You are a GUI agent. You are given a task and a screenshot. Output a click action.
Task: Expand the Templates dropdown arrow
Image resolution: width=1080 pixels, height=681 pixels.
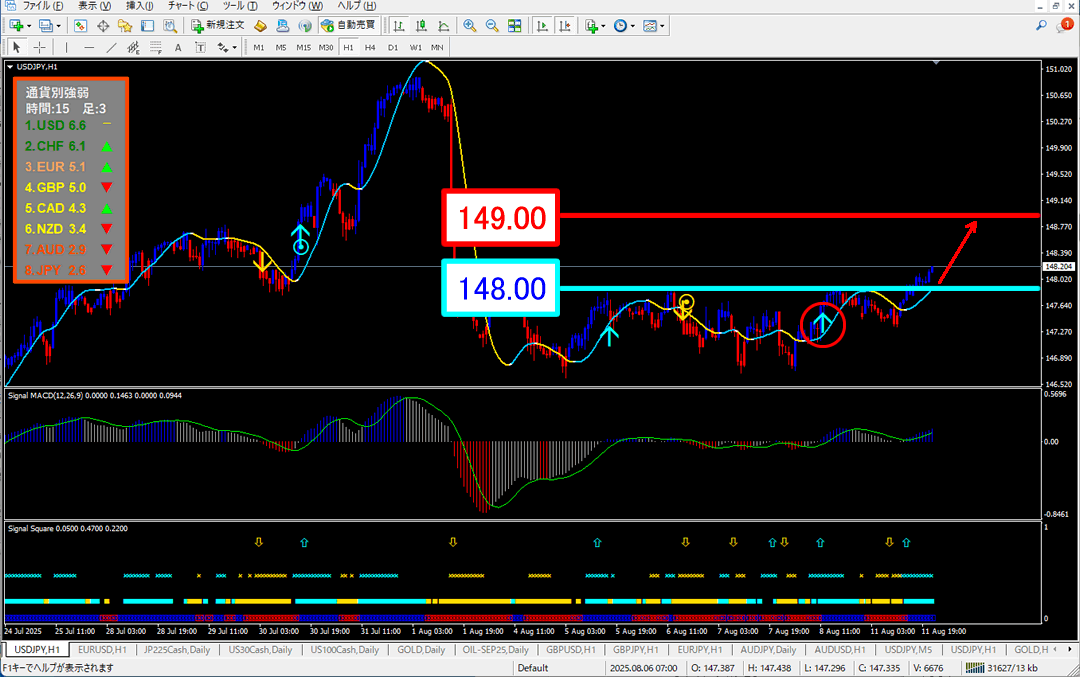point(663,26)
